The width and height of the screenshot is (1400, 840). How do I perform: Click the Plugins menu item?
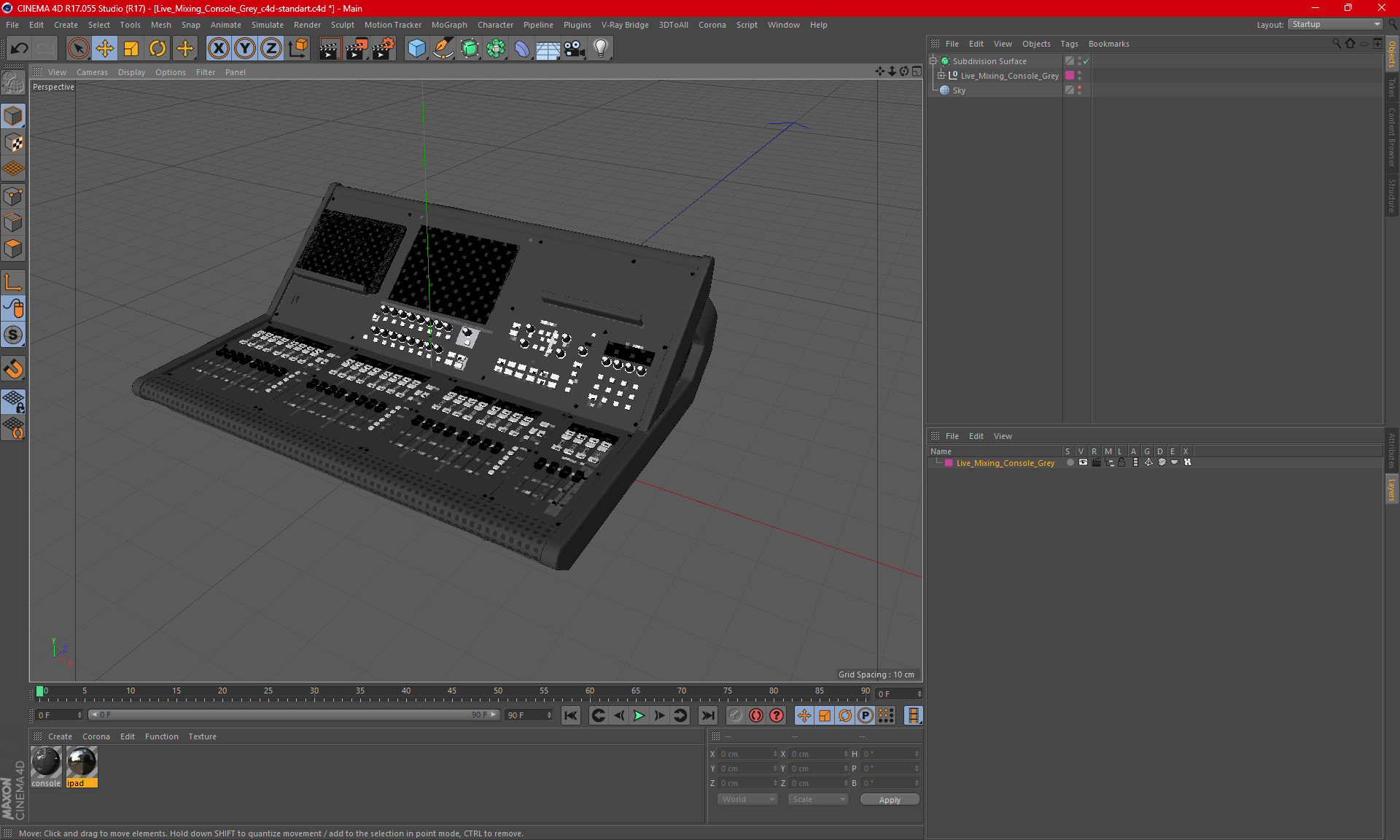(x=576, y=24)
